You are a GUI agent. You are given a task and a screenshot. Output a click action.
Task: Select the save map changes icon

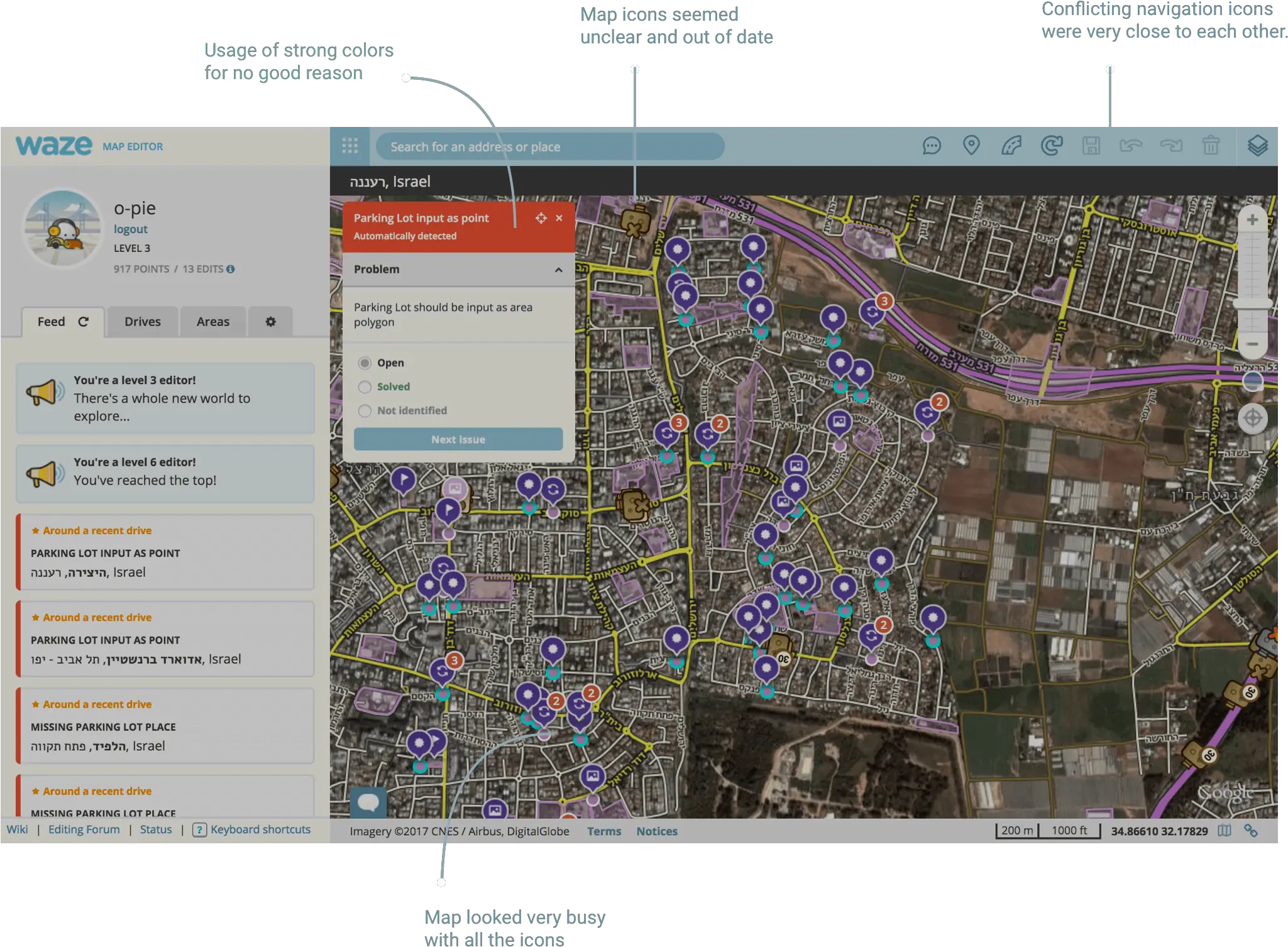pyautogui.click(x=1090, y=146)
